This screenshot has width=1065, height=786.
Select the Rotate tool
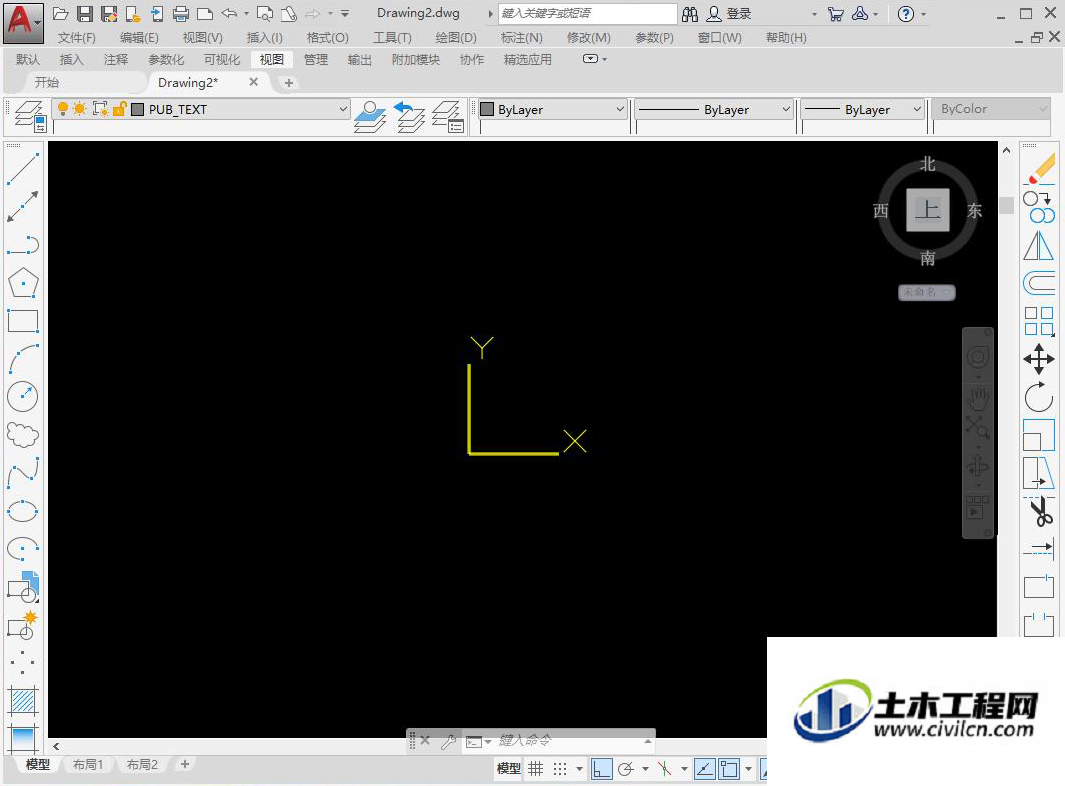[x=1039, y=397]
